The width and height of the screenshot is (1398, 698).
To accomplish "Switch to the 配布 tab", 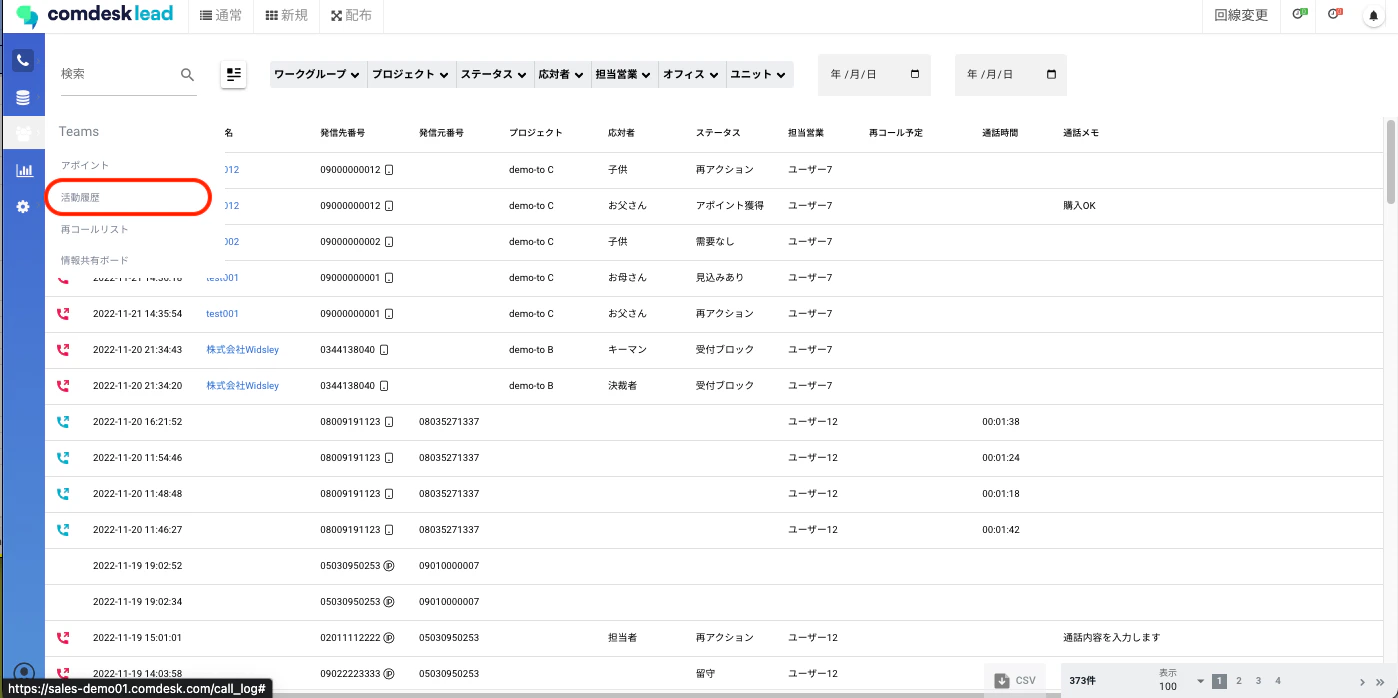I will (351, 15).
